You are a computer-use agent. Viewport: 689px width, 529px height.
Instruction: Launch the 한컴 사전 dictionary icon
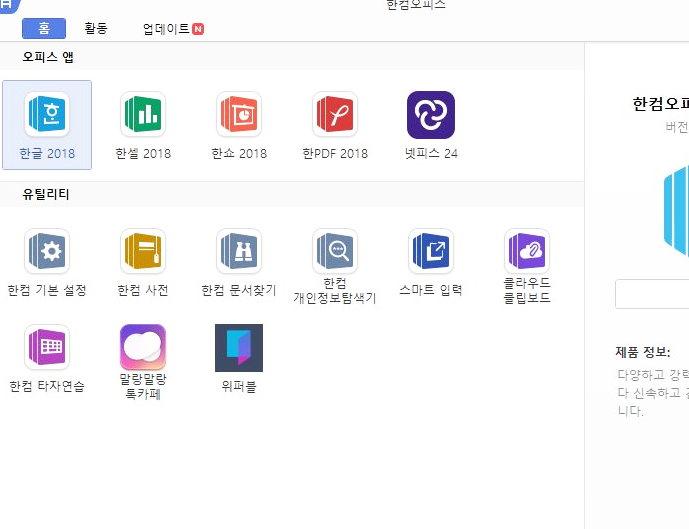coord(143,251)
